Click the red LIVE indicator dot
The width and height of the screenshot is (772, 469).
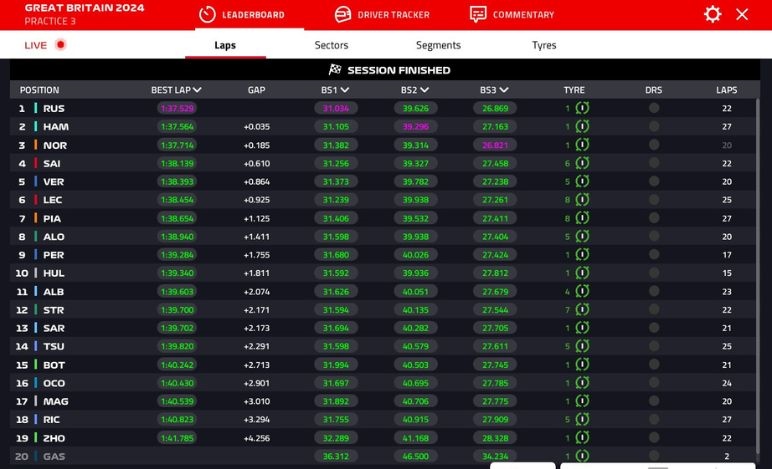(x=61, y=45)
